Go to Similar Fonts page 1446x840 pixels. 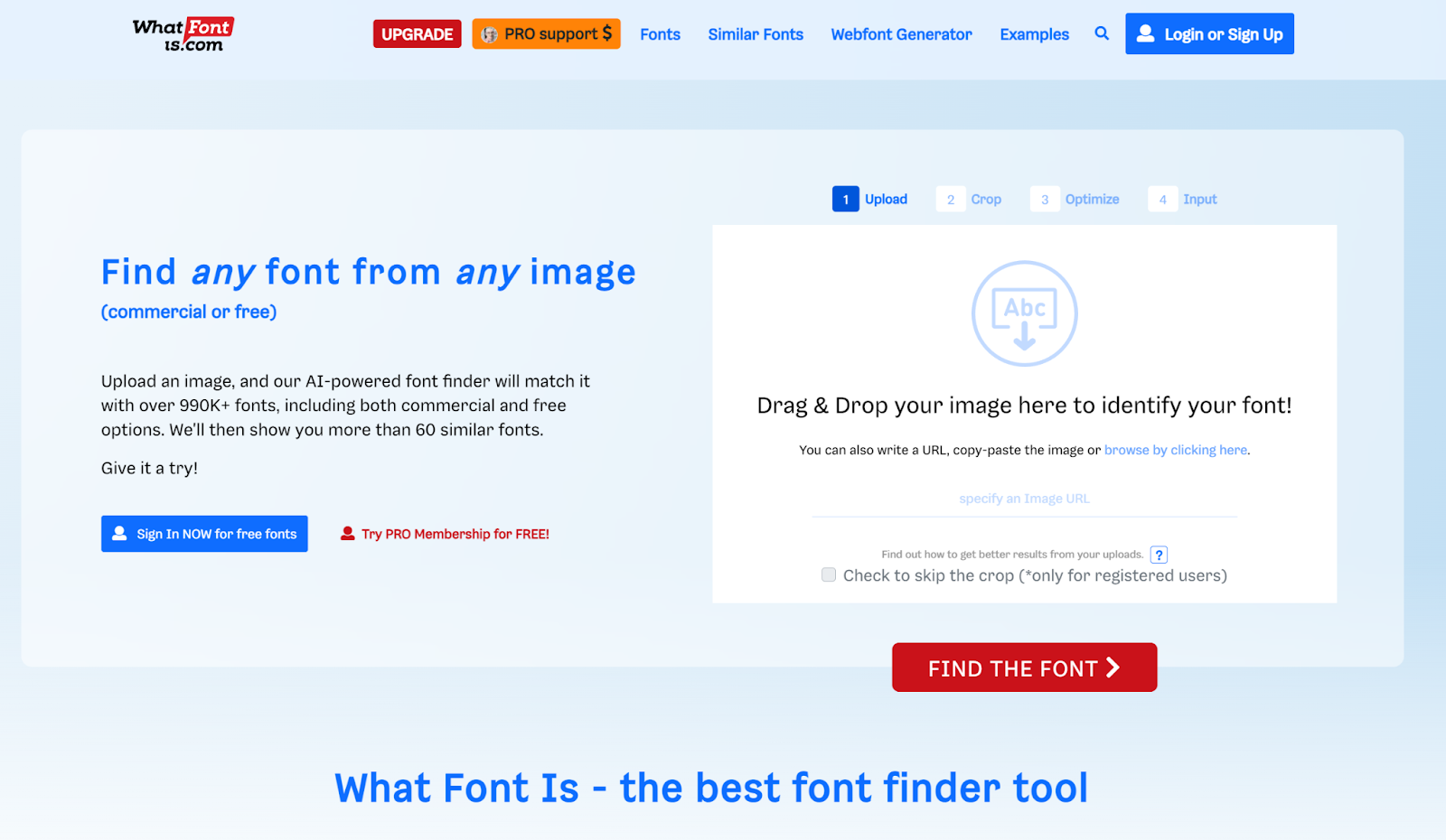pyautogui.click(x=756, y=34)
